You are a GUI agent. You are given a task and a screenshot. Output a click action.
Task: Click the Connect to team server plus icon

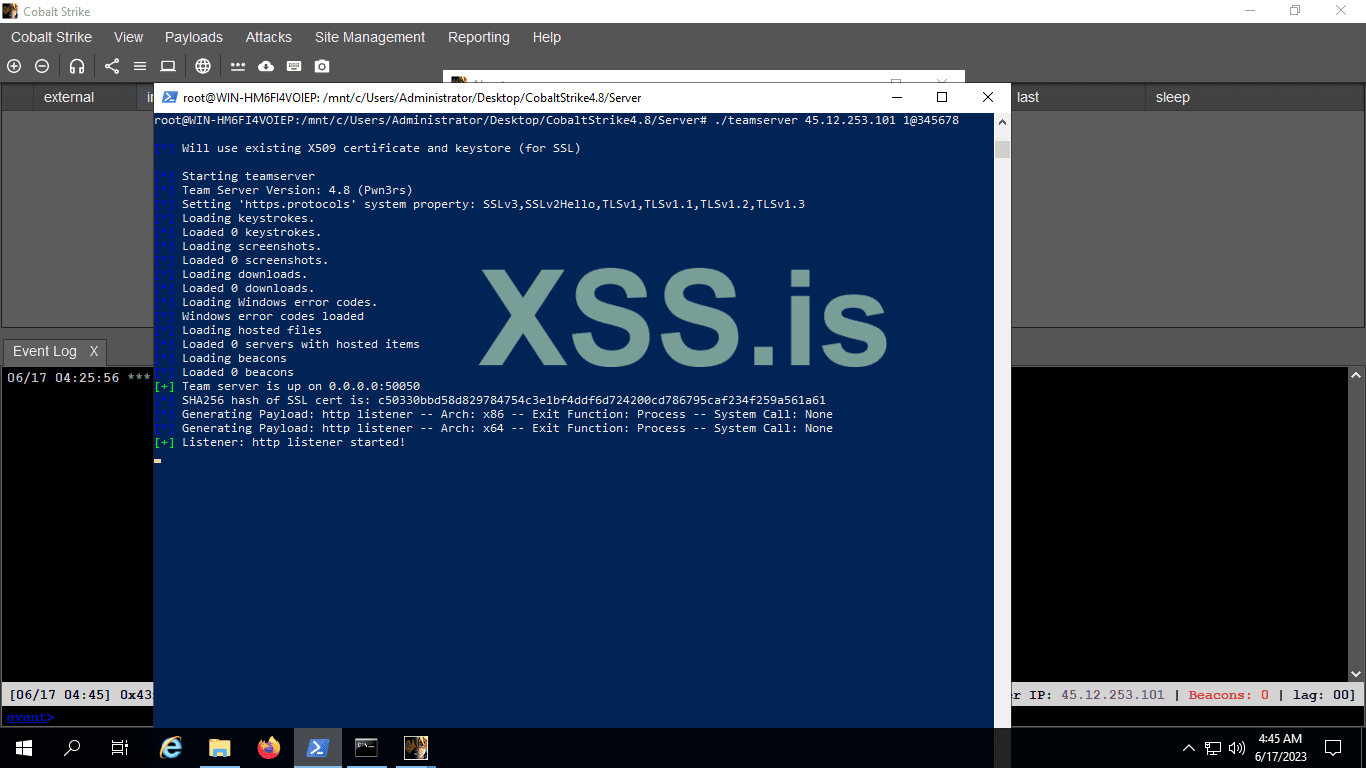[14, 66]
